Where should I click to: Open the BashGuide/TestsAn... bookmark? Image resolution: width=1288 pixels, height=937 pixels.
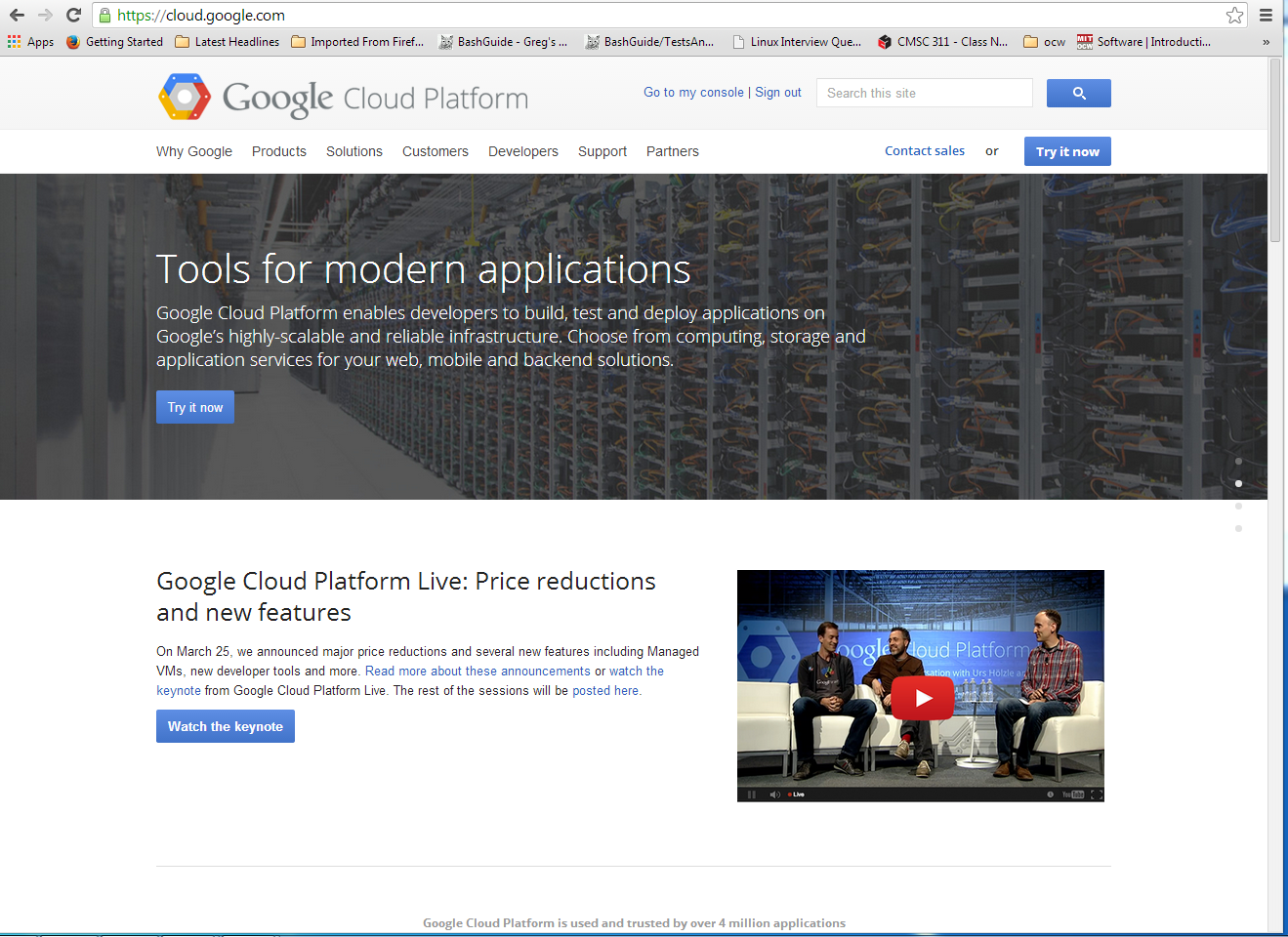[649, 42]
